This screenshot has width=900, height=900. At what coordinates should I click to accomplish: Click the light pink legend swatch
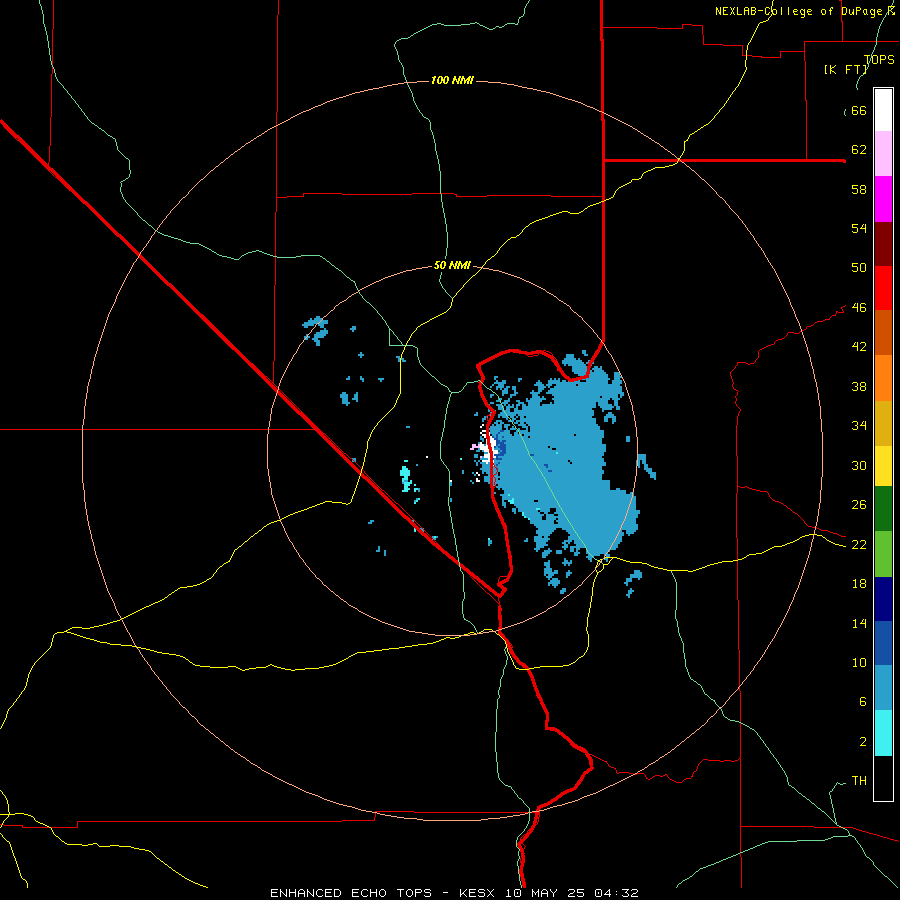[883, 154]
